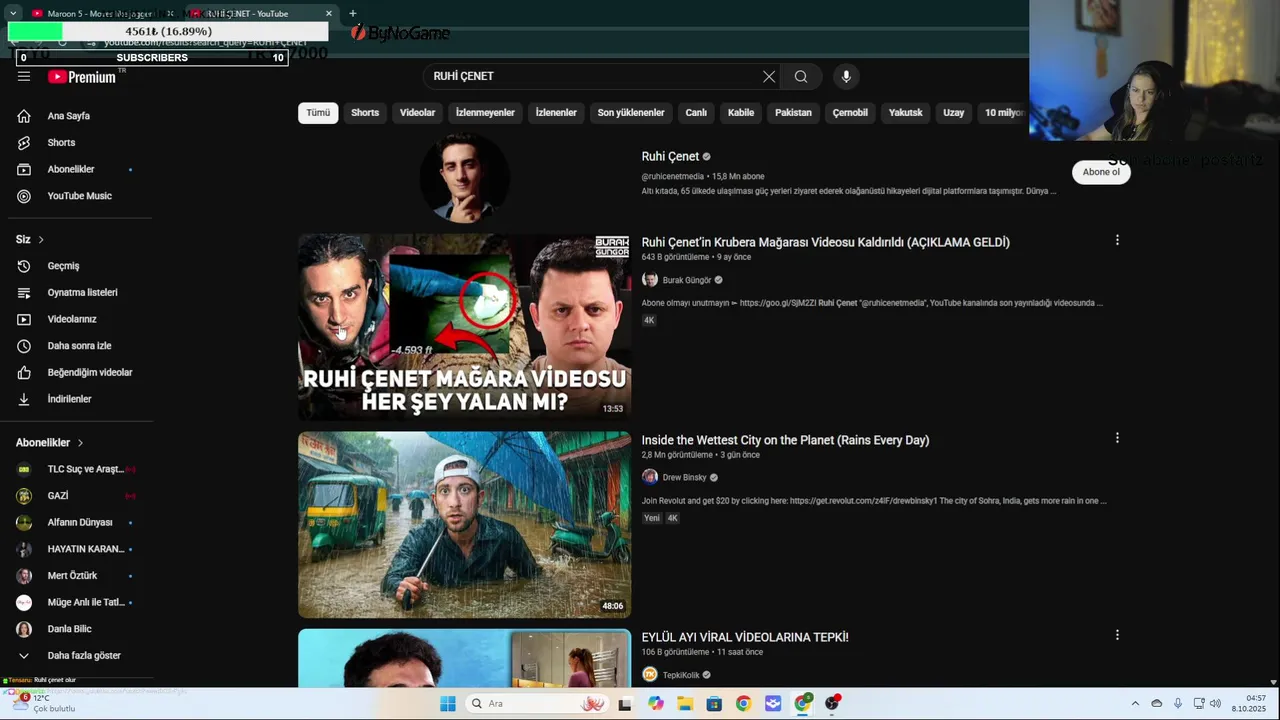
Task: Select the Çernobil filter chip
Action: (850, 113)
